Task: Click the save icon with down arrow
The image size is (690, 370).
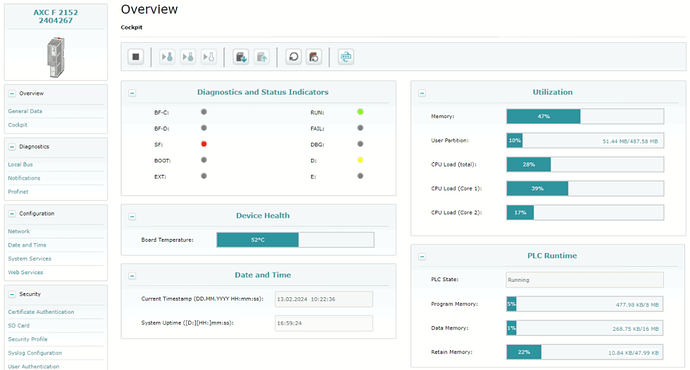Action: [x=241, y=57]
